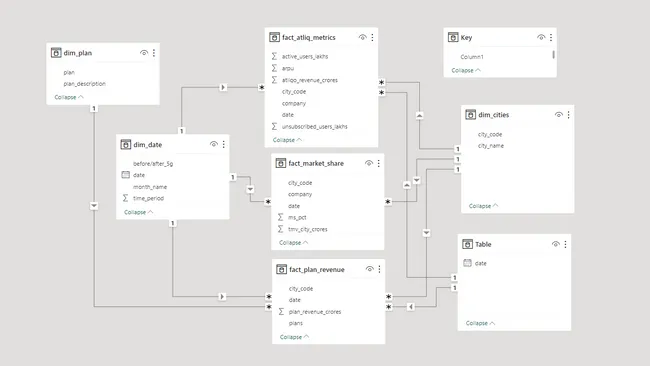
Task: Open more options for Key table
Action: [x=551, y=37]
